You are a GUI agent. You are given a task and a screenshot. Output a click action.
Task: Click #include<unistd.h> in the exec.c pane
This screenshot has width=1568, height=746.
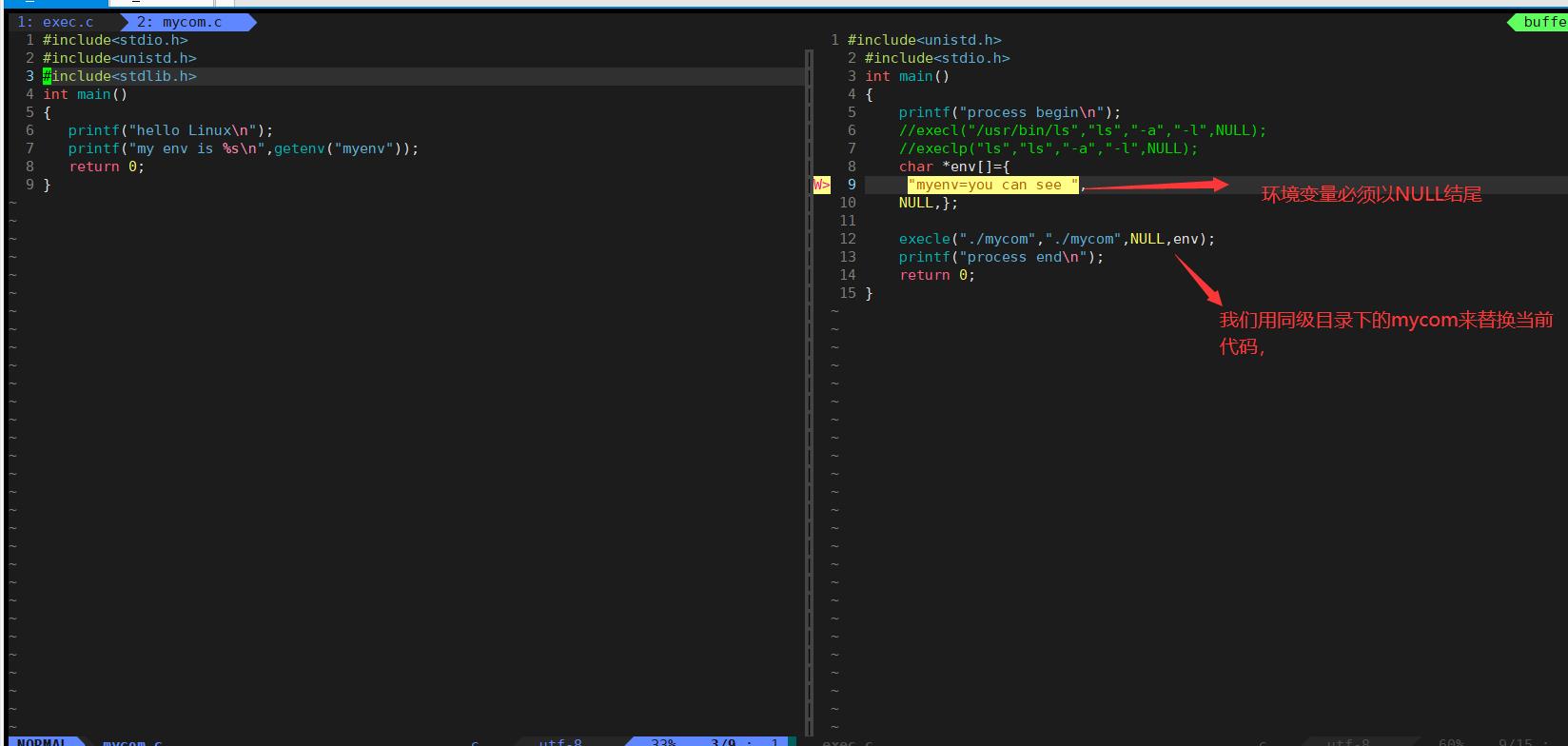925,40
